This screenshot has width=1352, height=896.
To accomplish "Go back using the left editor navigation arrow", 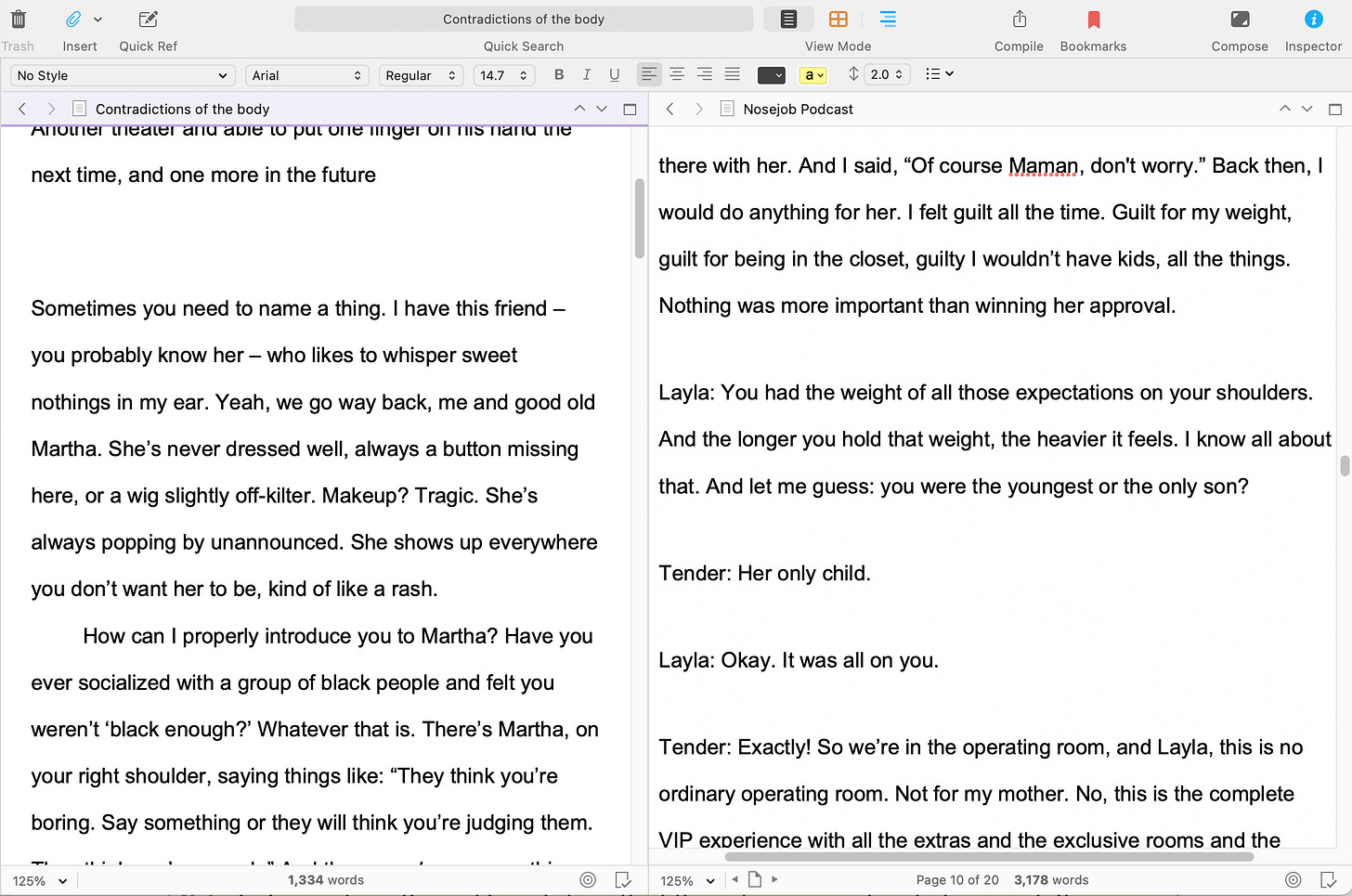I will coord(21,109).
